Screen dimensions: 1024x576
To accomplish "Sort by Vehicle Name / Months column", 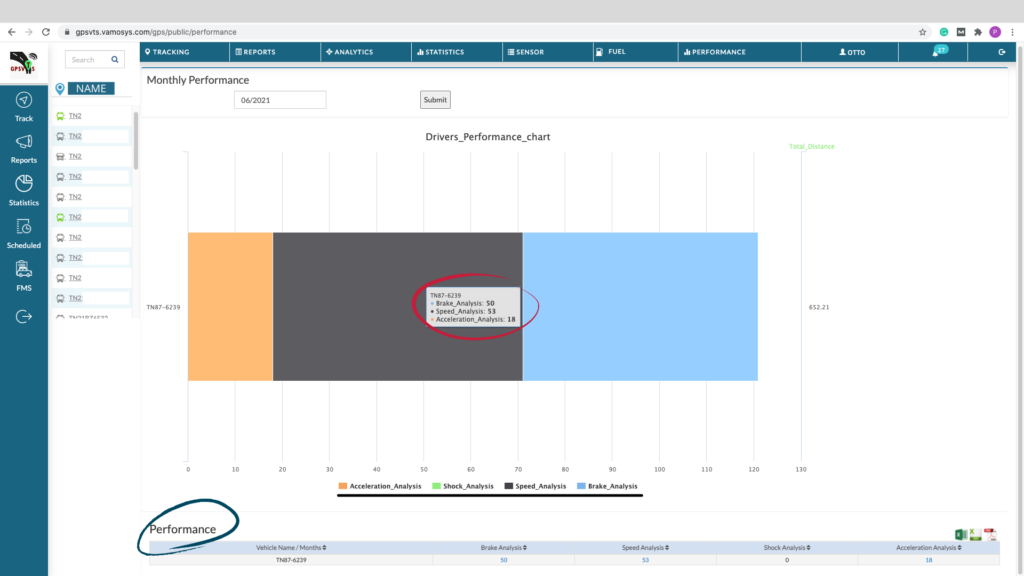I will click(x=292, y=547).
